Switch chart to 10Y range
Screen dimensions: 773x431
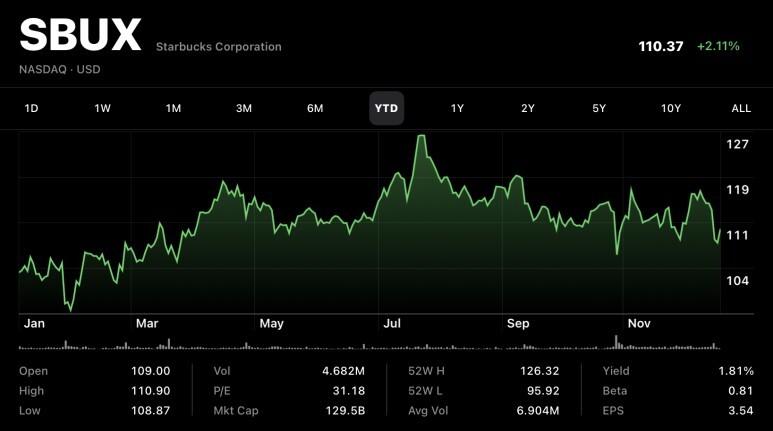(670, 108)
